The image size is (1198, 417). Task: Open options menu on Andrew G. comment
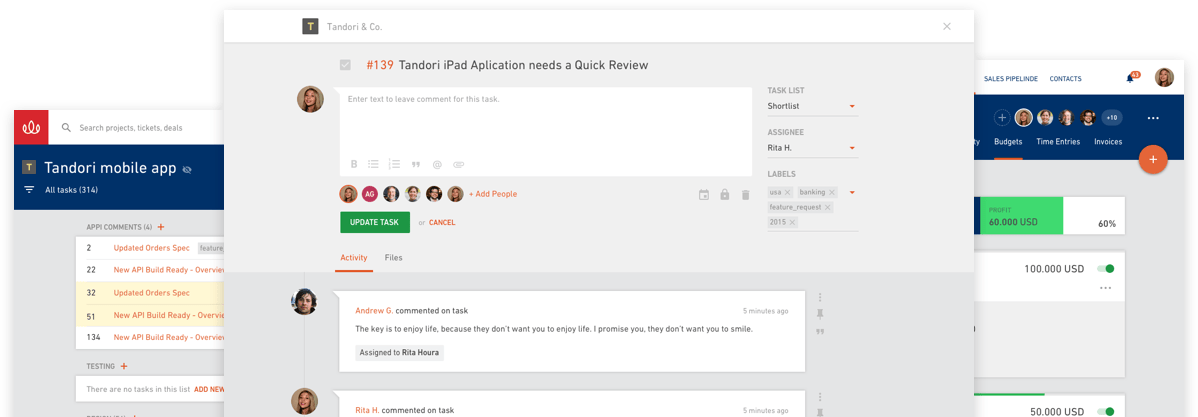click(x=820, y=297)
